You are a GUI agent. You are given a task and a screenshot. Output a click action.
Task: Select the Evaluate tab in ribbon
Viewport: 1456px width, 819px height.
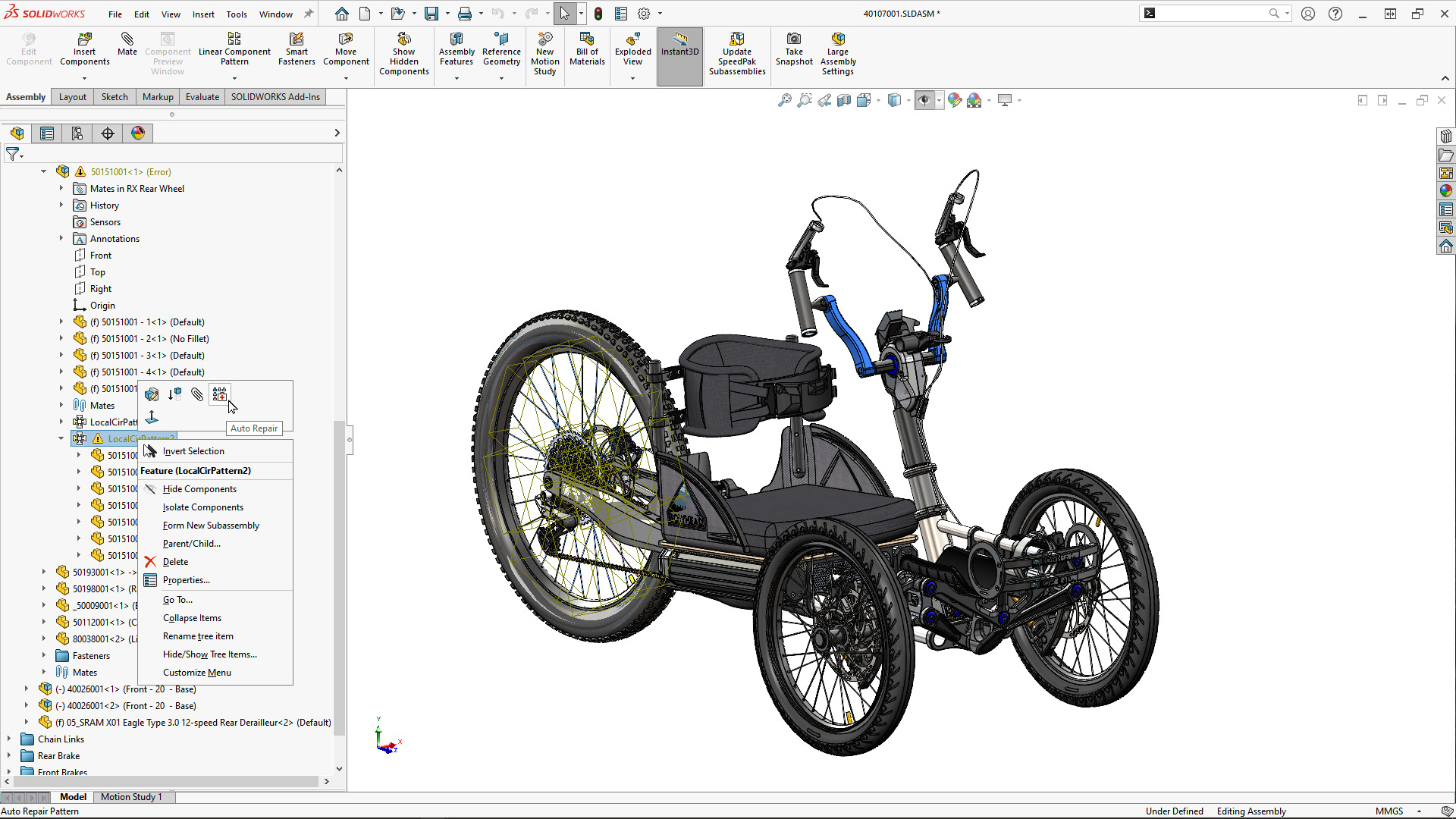click(201, 96)
